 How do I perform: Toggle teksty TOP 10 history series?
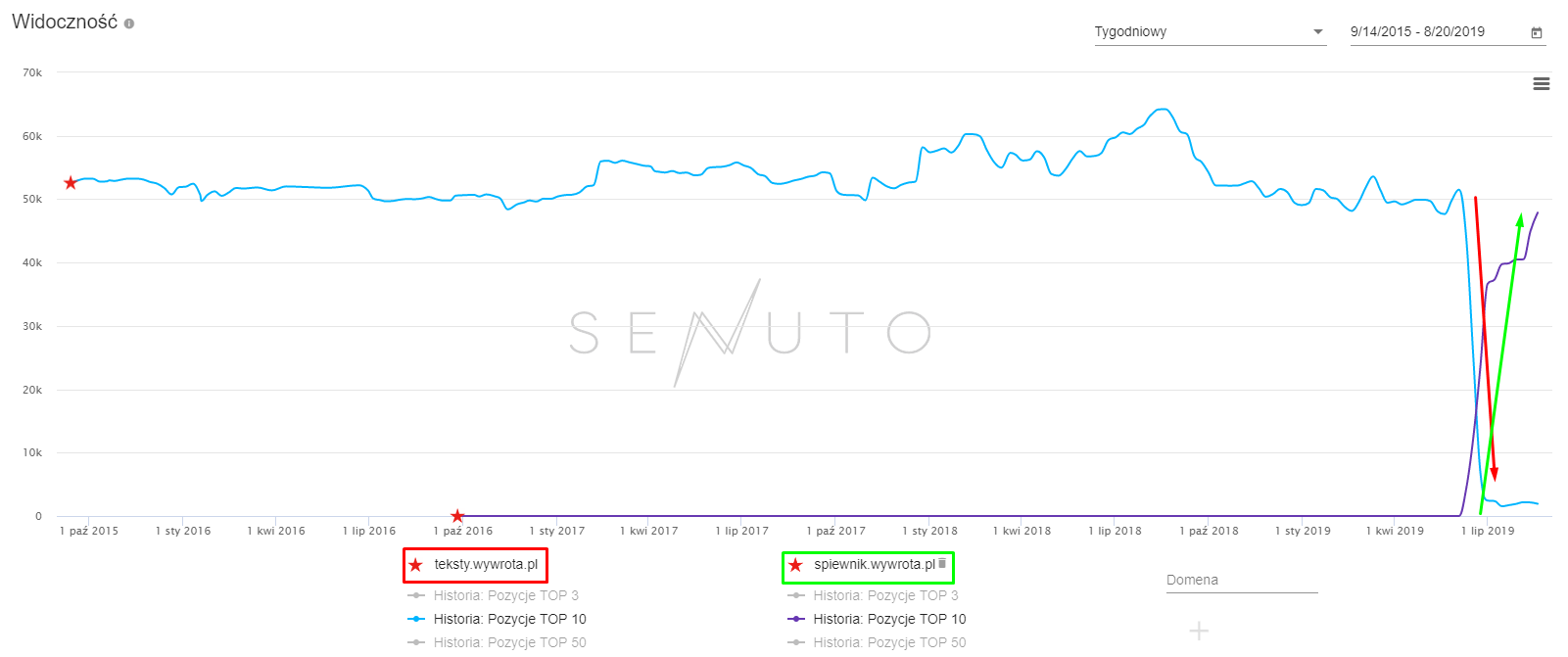click(509, 619)
